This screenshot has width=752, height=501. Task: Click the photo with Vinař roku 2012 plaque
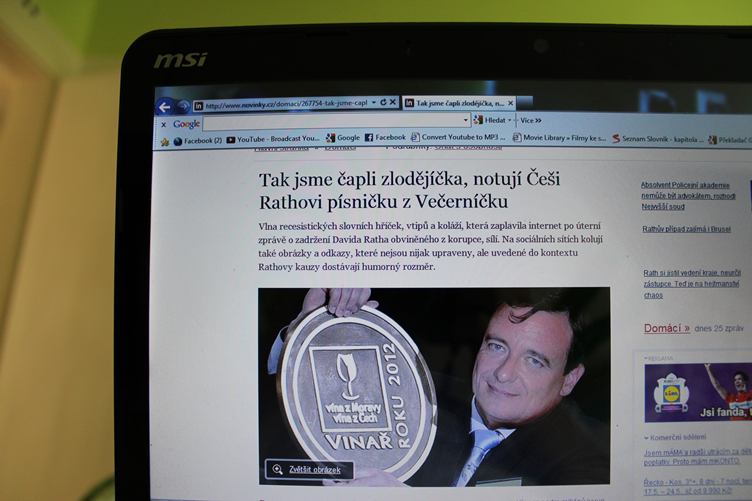[434, 386]
